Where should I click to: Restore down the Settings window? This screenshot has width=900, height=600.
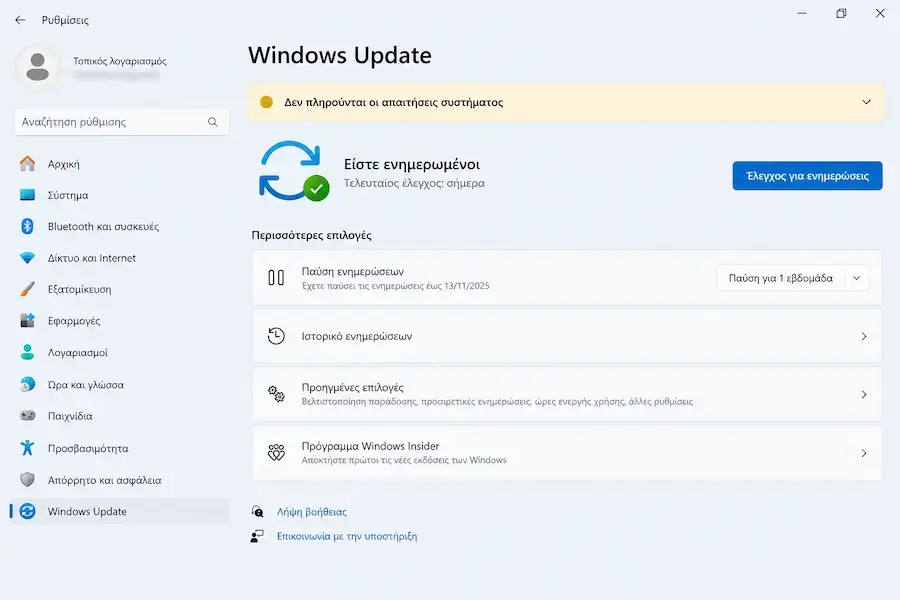click(841, 13)
